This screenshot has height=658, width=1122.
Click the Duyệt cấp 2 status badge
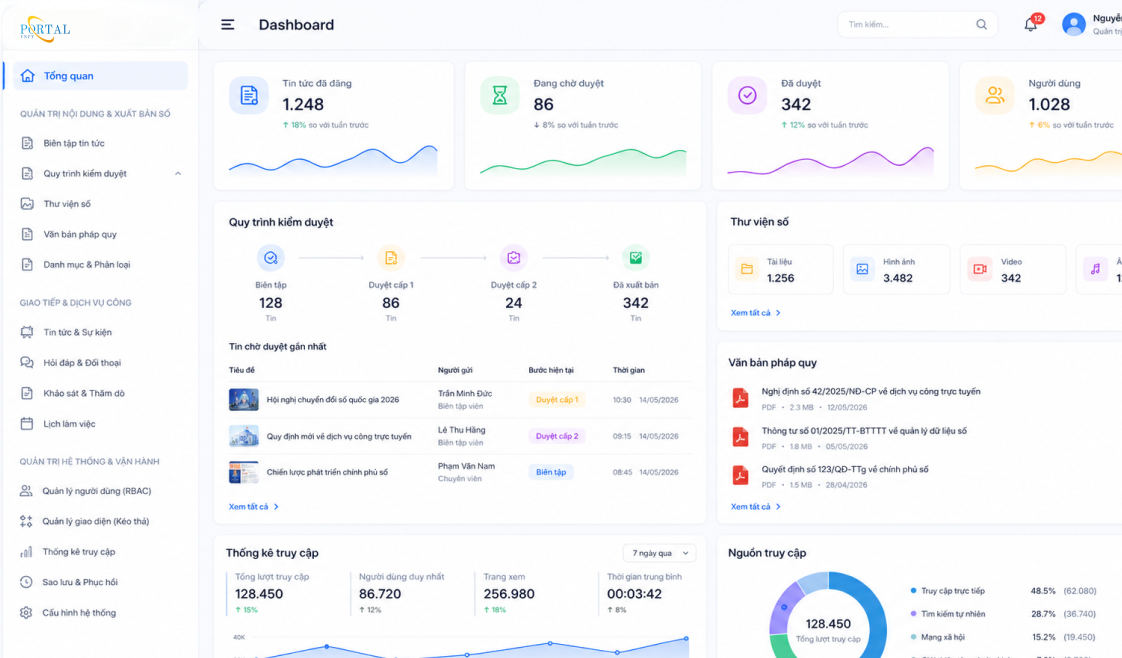[557, 436]
